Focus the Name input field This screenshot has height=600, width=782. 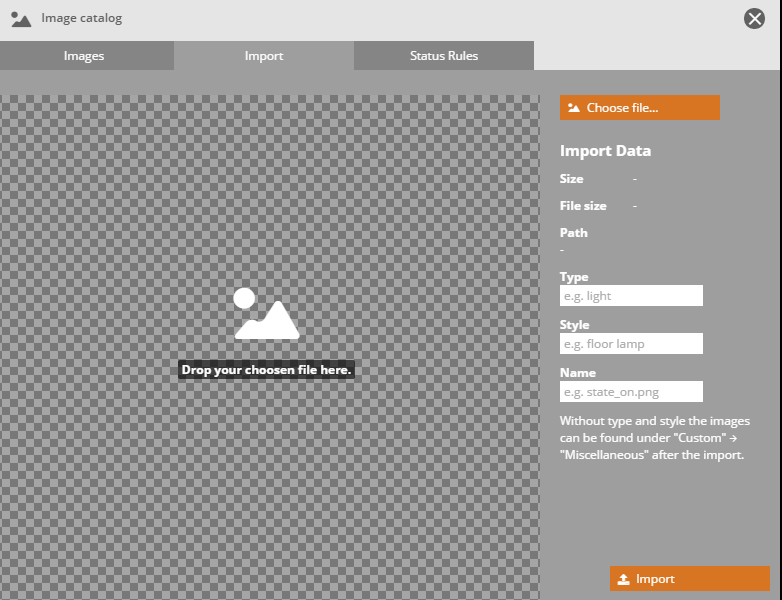click(x=631, y=392)
